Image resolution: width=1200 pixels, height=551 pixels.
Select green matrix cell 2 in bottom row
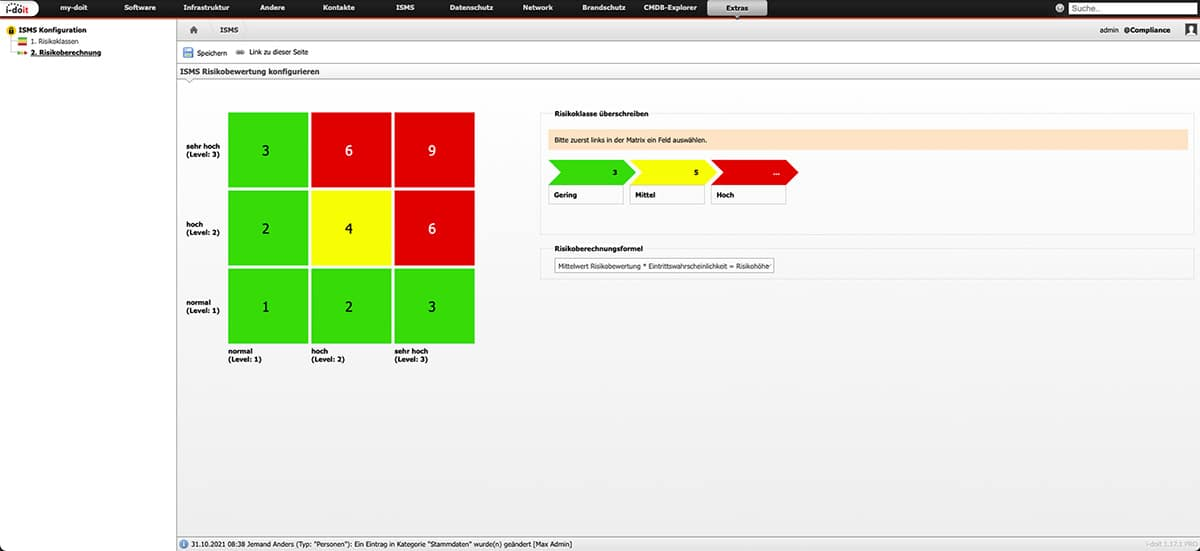(x=351, y=306)
